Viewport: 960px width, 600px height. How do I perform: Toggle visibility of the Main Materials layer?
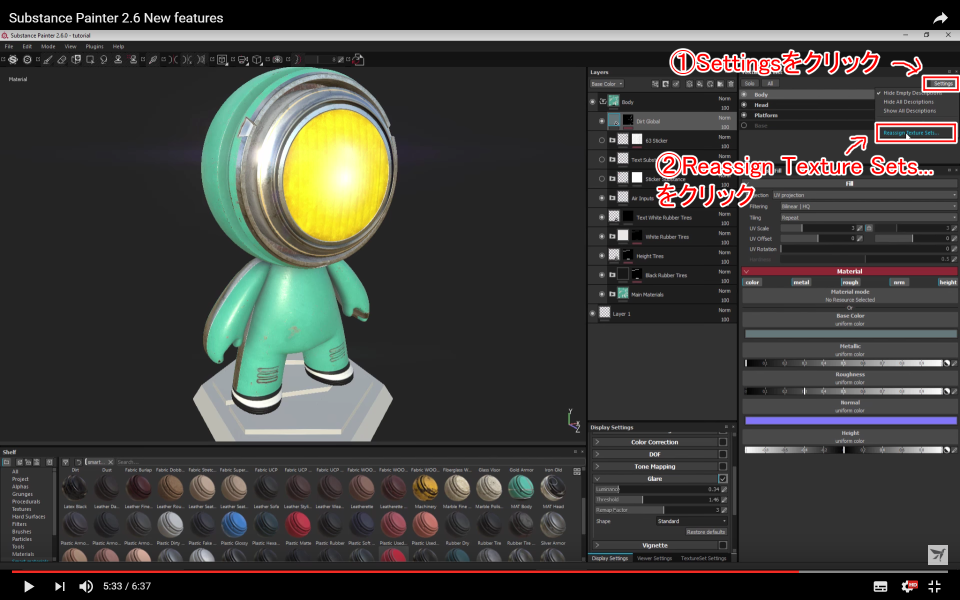point(601,294)
